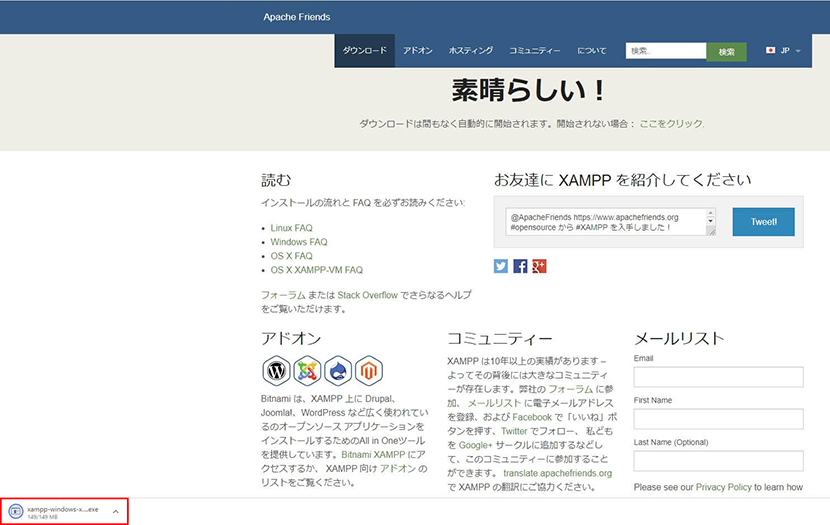830x525 pixels.
Task: Open the JP language dropdown
Action: 784,51
